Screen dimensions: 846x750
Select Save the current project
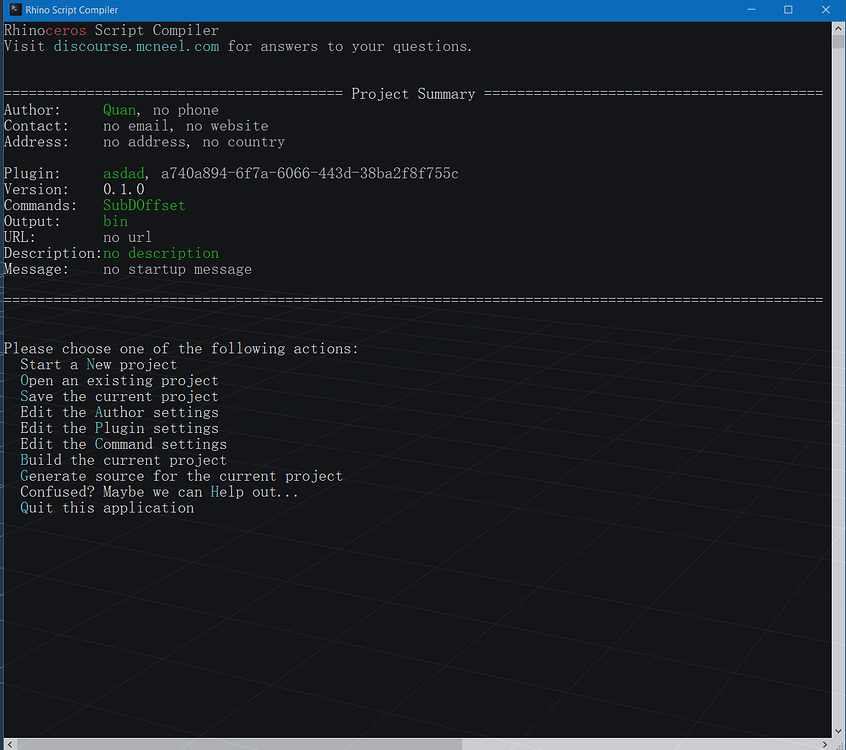(x=119, y=397)
